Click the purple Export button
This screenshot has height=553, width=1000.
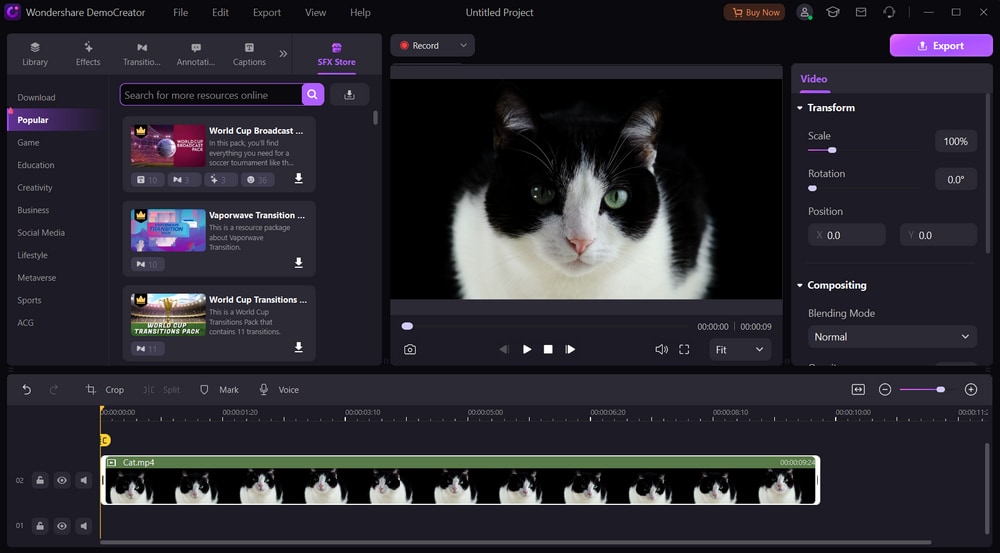click(x=940, y=46)
